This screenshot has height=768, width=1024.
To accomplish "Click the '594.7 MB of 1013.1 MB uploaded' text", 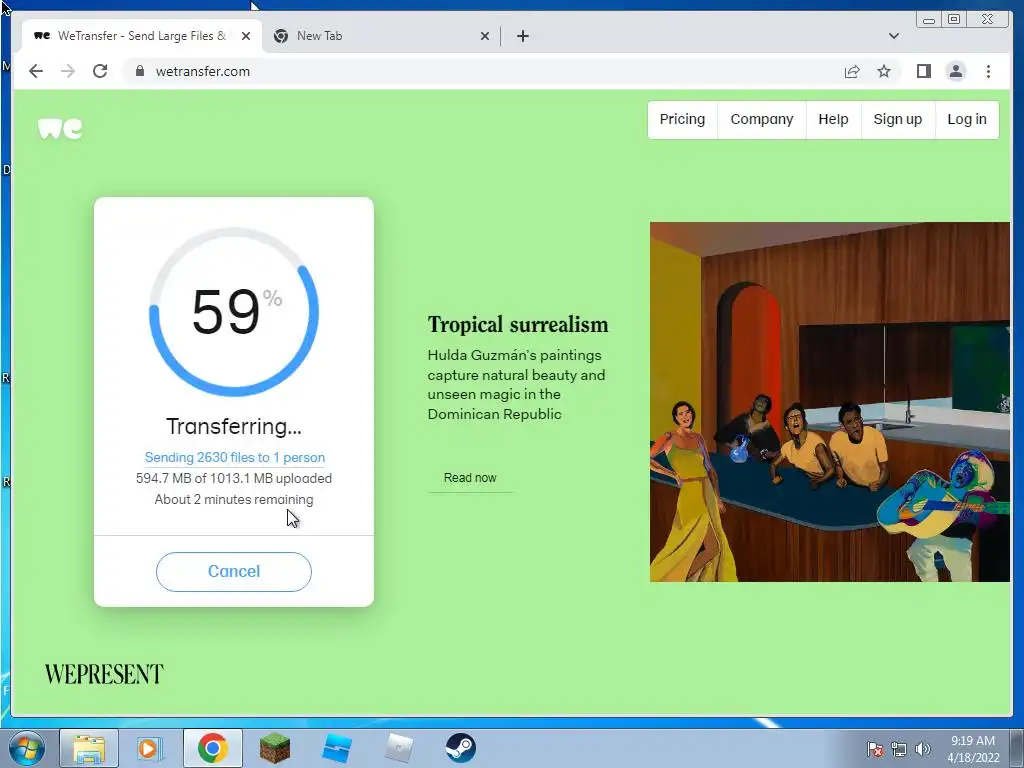I will (x=234, y=478).
